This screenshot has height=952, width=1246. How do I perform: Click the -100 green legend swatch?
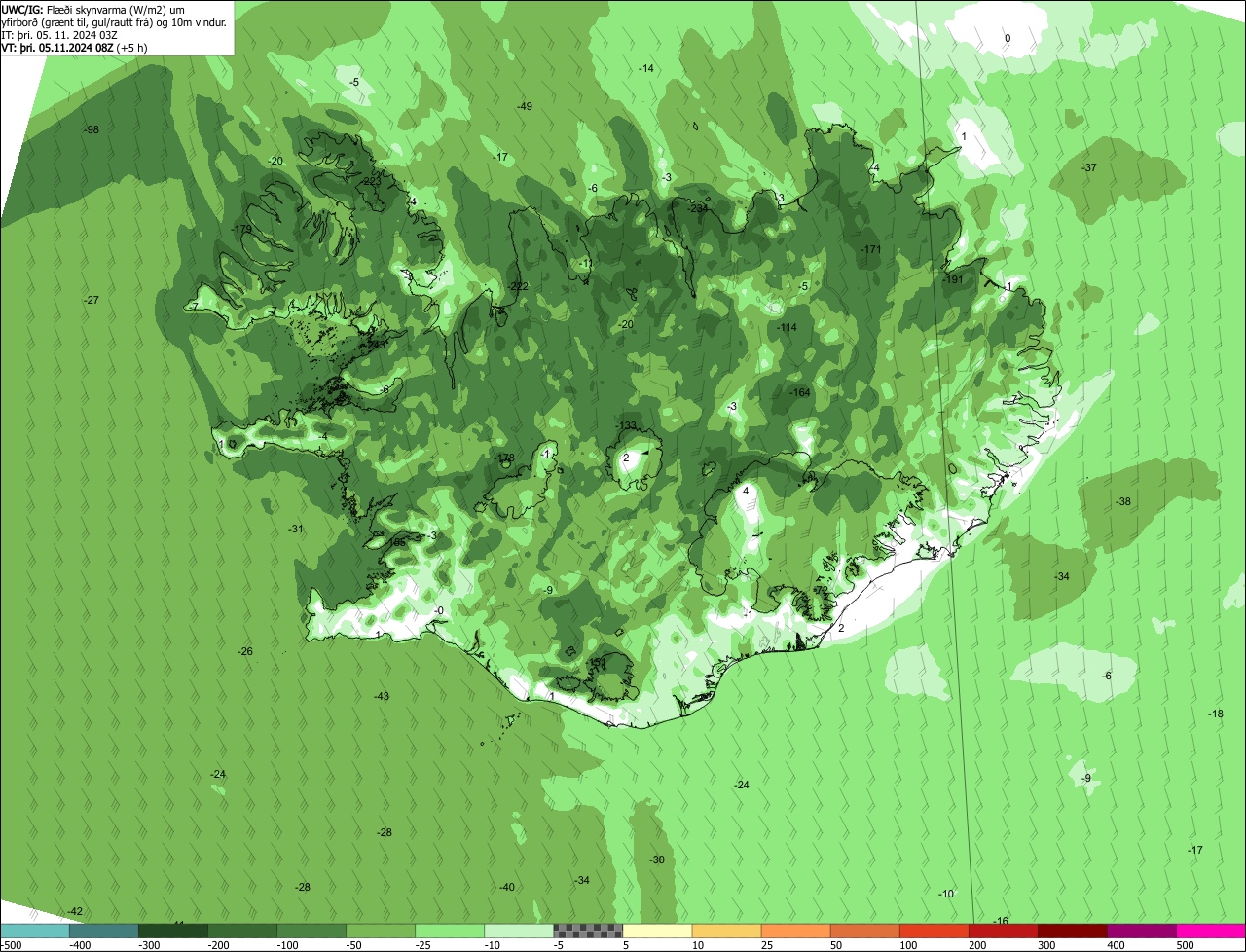[x=311, y=932]
